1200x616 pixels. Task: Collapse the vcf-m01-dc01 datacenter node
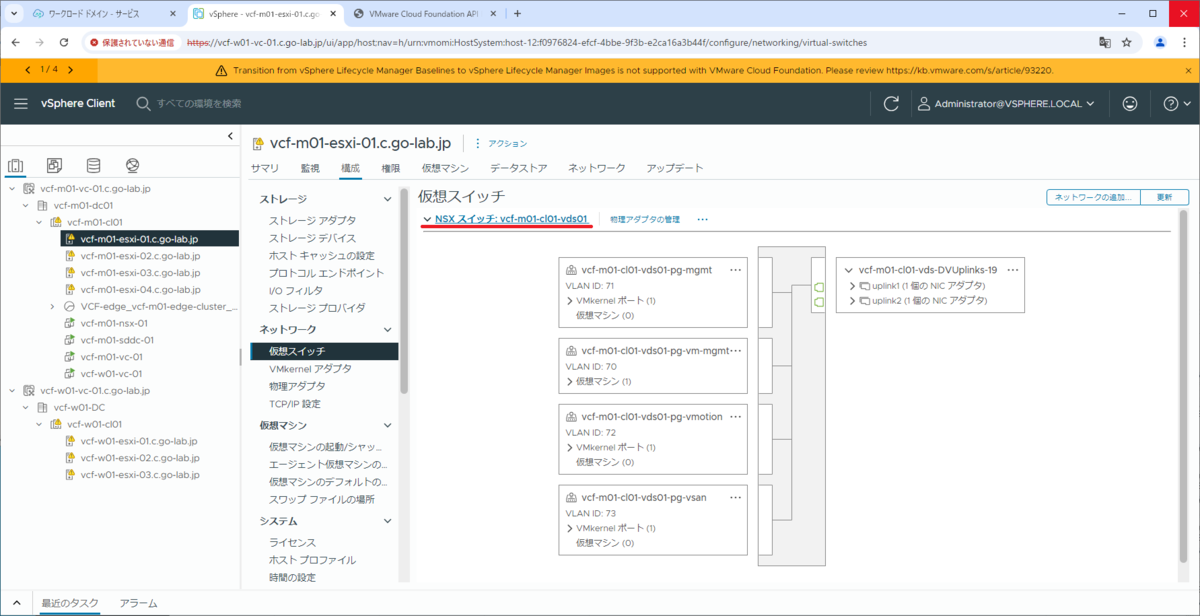point(26,205)
